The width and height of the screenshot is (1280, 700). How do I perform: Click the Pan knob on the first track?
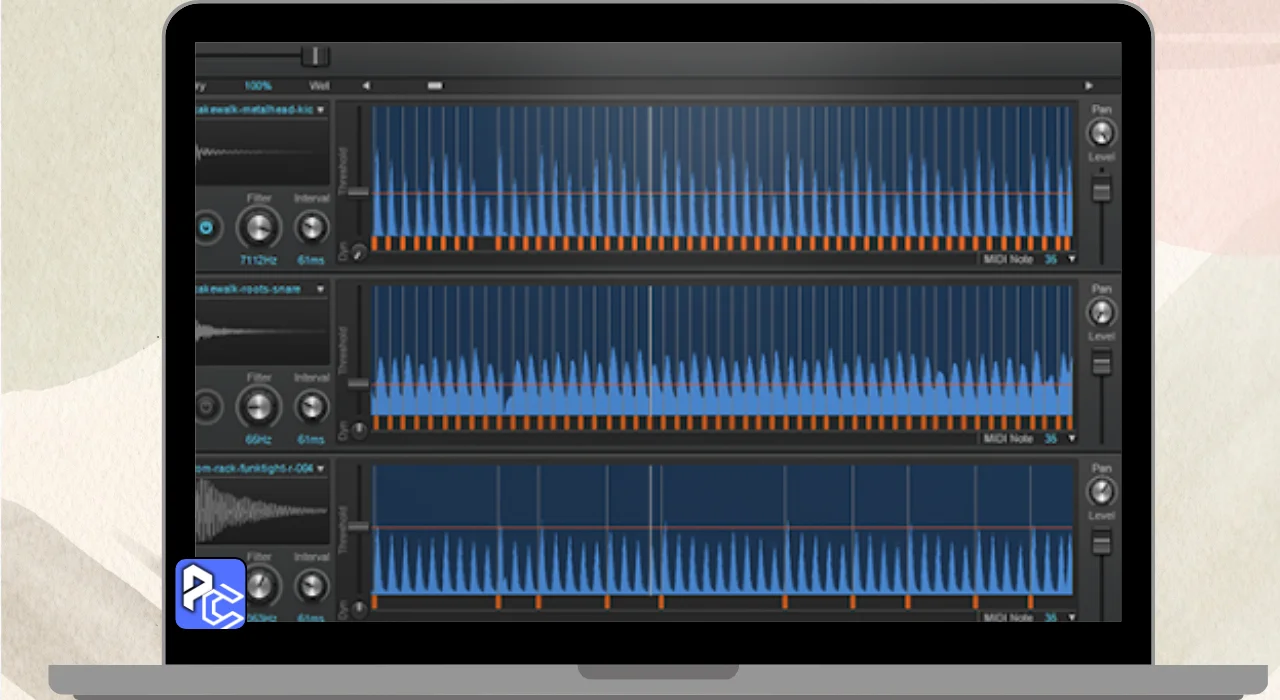click(1101, 133)
